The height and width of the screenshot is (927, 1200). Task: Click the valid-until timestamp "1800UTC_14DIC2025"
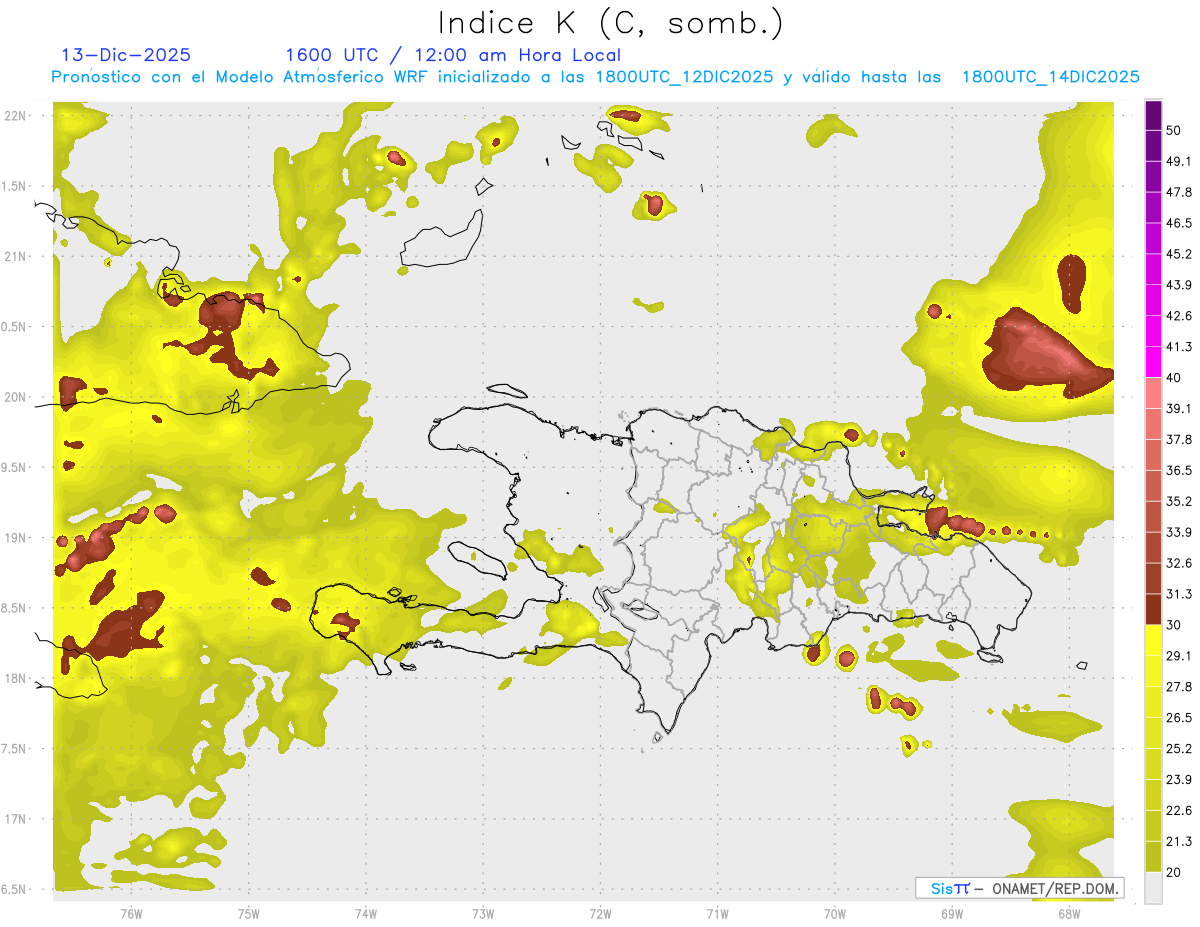pos(1051,77)
